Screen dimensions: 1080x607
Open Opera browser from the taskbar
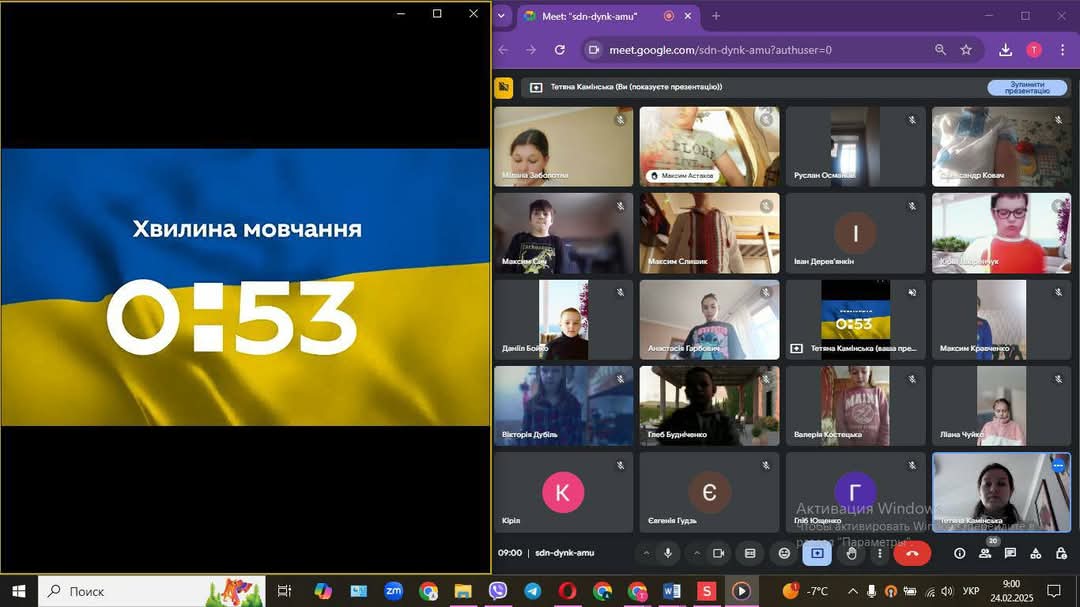tap(568, 591)
